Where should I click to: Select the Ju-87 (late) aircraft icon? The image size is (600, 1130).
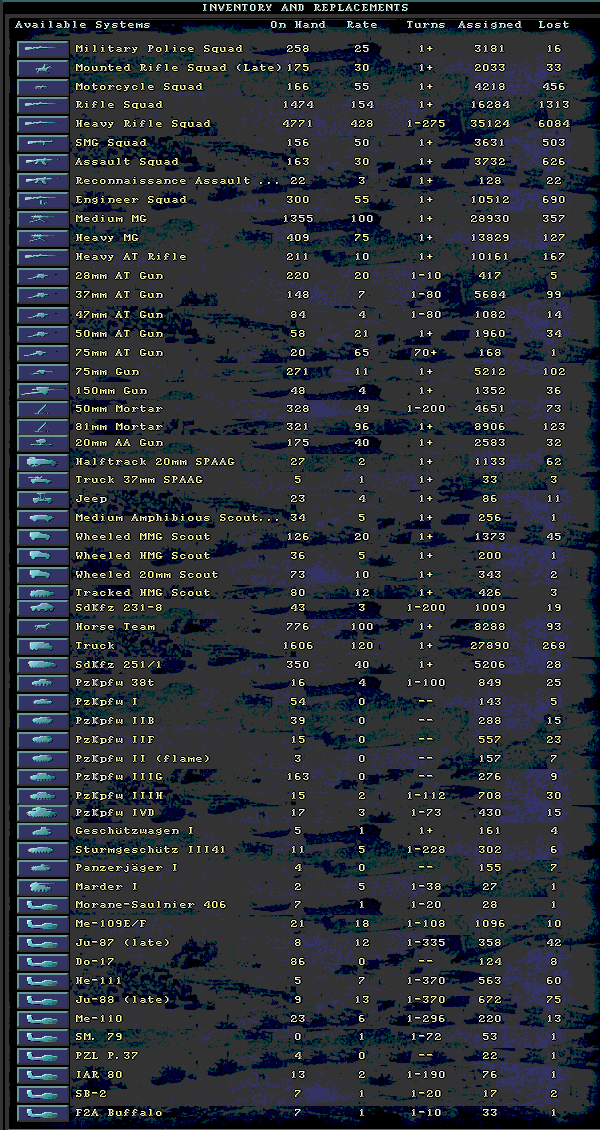(x=43, y=943)
